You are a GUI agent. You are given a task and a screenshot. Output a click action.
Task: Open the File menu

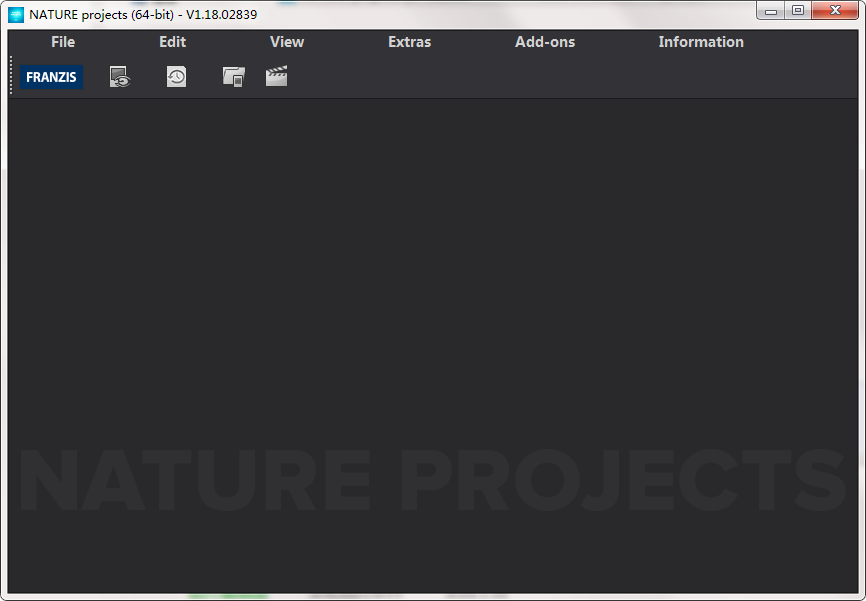click(63, 42)
